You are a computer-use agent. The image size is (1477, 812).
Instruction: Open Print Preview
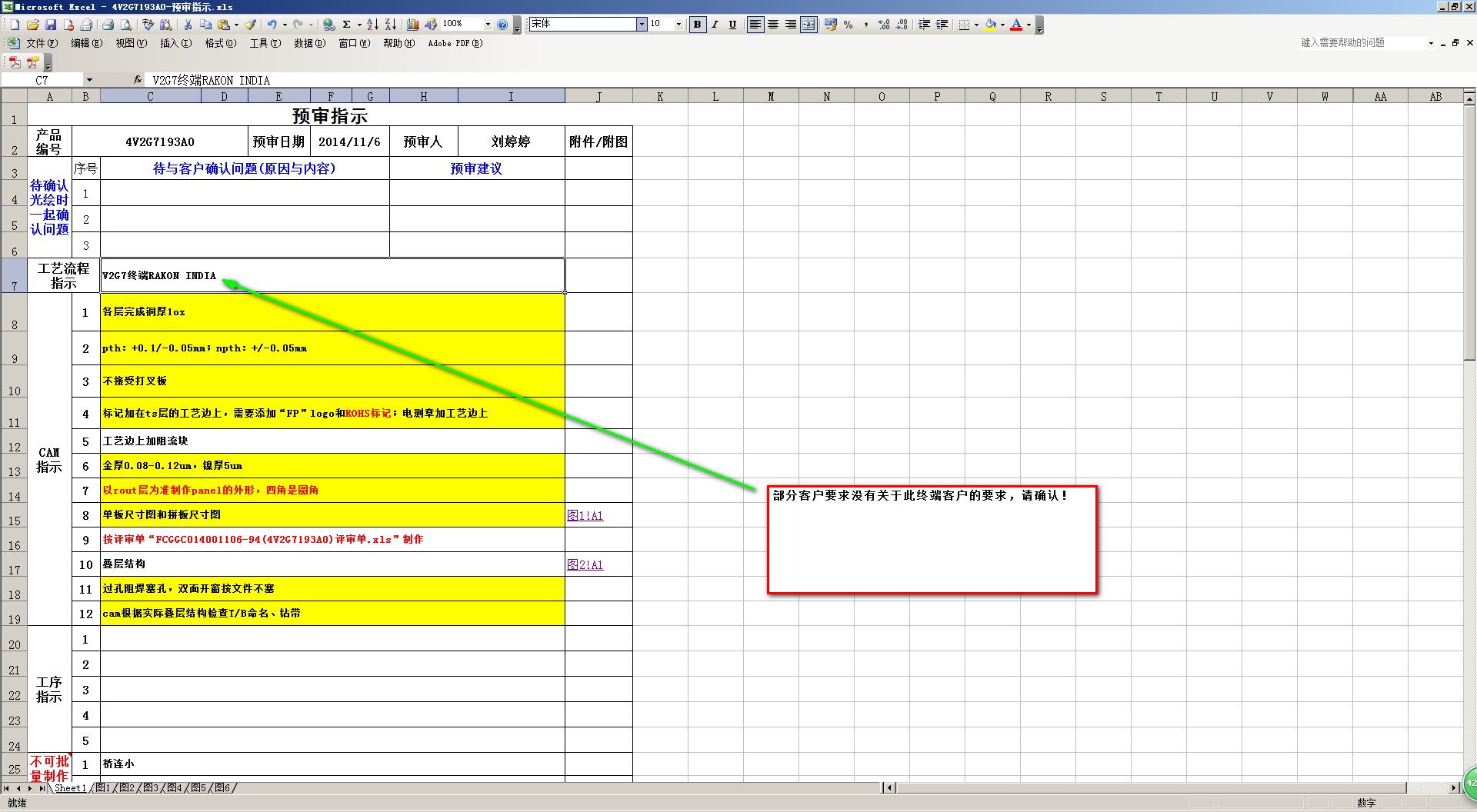click(x=126, y=25)
